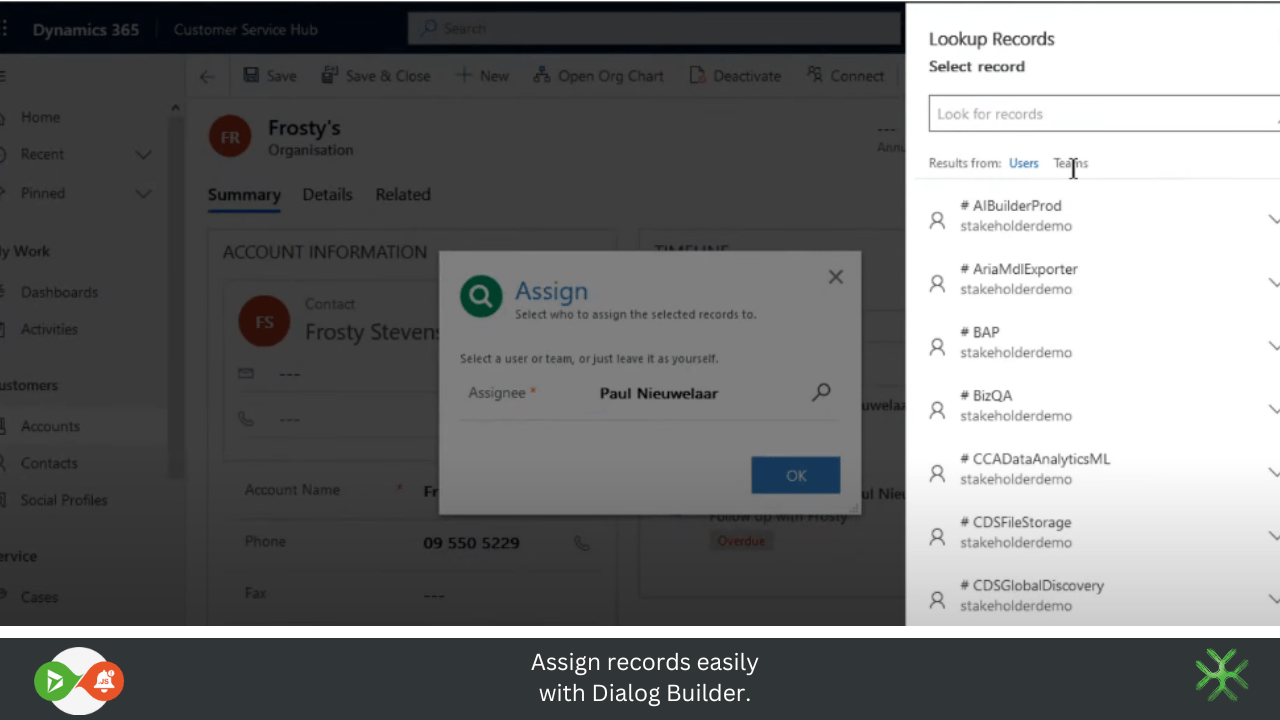Expand the Recent sidebar chevron
This screenshot has width=1280, height=720.
143,155
